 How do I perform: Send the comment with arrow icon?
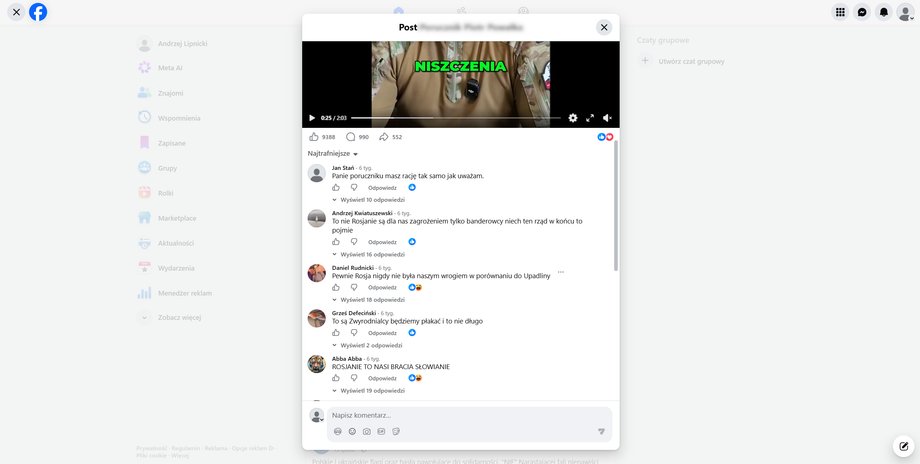[x=601, y=431]
